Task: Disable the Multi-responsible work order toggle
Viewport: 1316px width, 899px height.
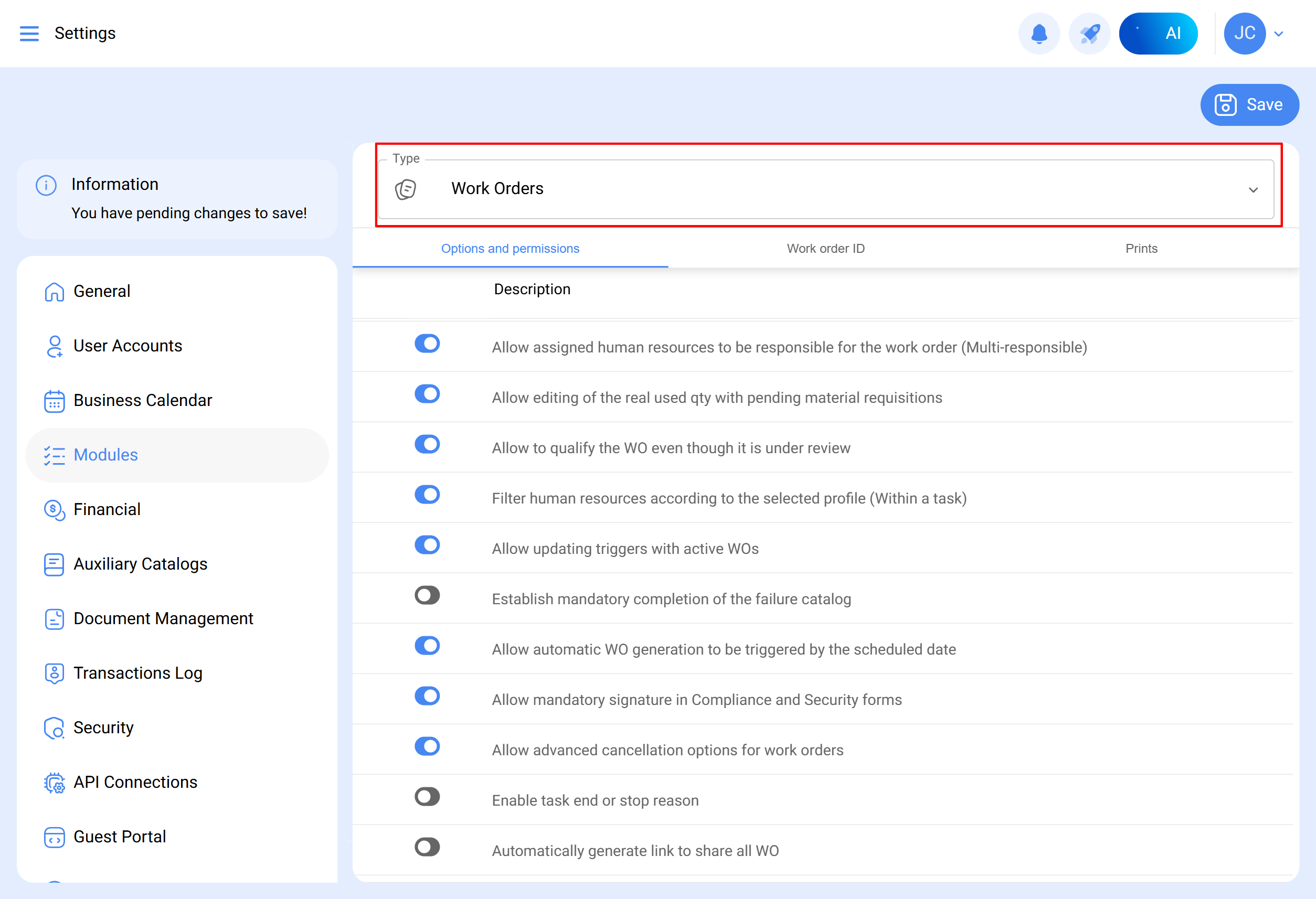Action: pyautogui.click(x=427, y=343)
